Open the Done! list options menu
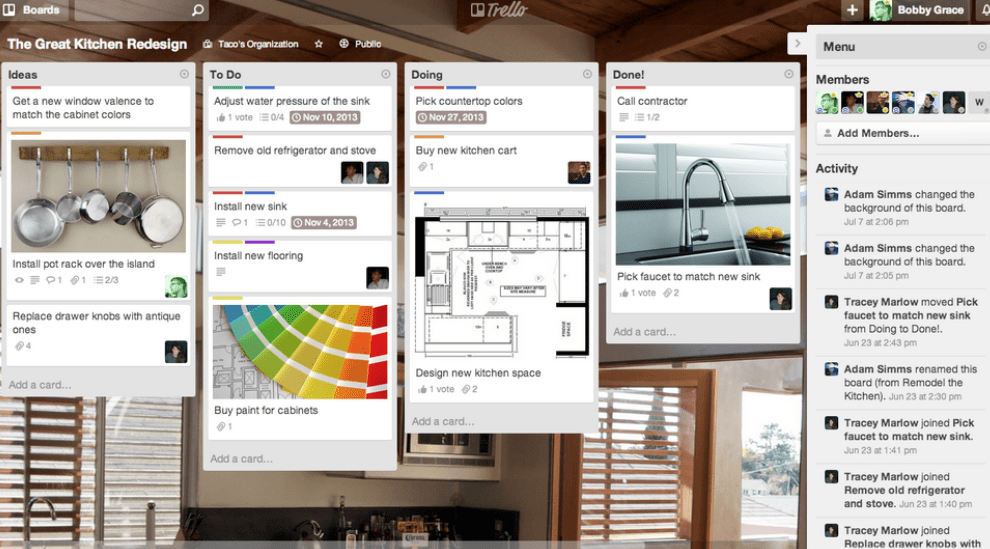The width and height of the screenshot is (990, 549). (x=789, y=74)
